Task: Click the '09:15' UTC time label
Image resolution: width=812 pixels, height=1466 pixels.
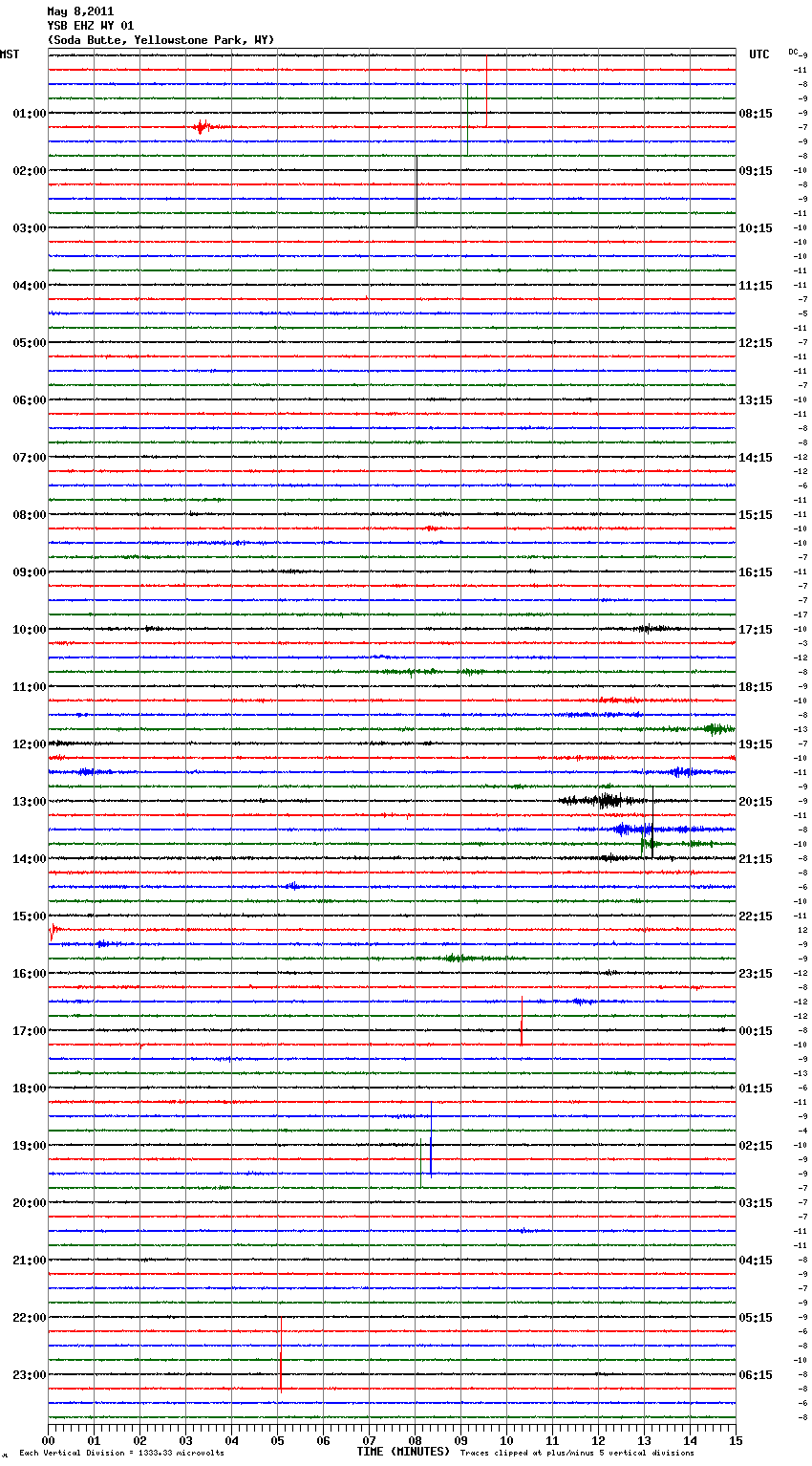Action: (756, 170)
